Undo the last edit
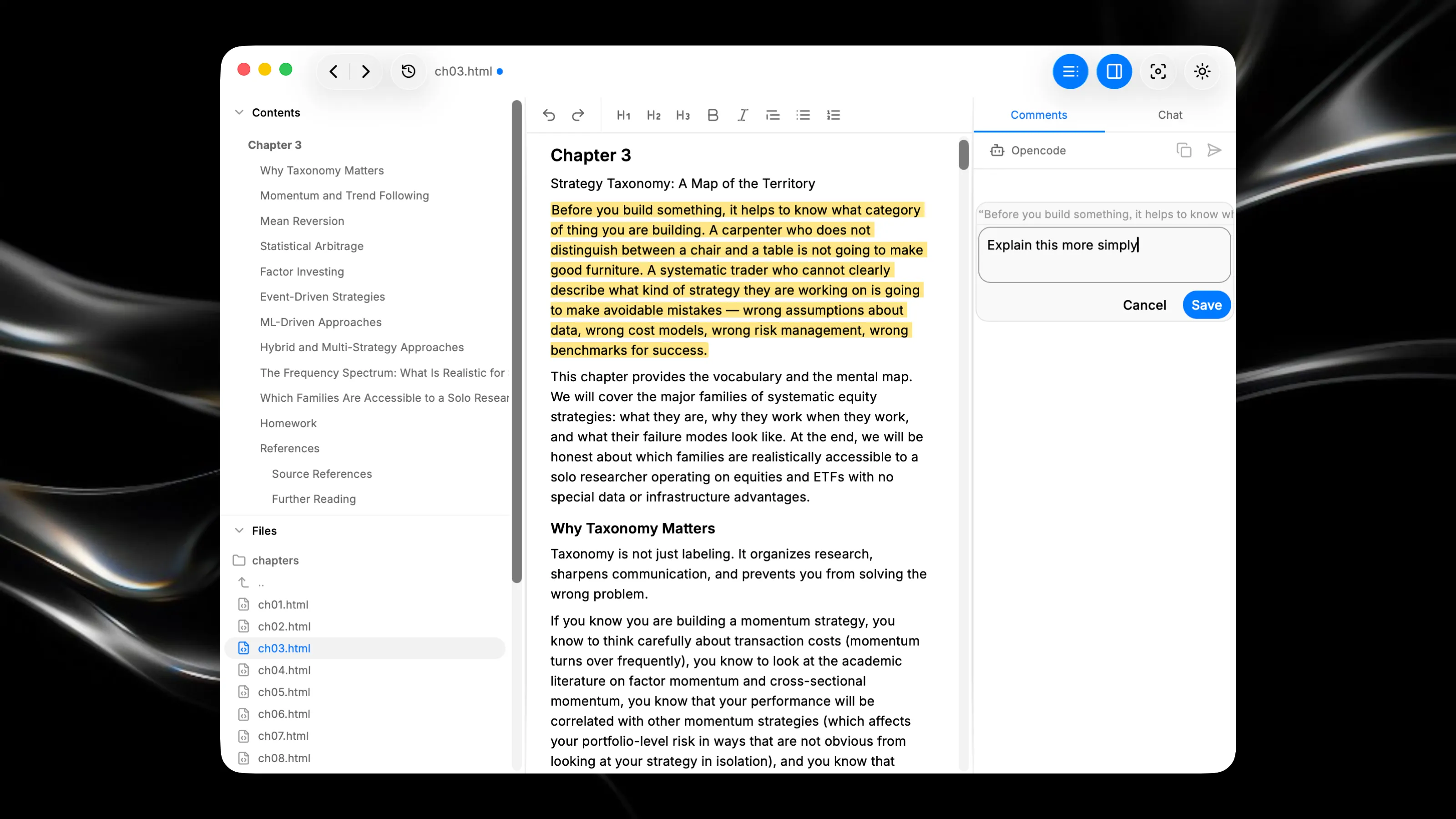This screenshot has height=819, width=1456. pyautogui.click(x=549, y=115)
